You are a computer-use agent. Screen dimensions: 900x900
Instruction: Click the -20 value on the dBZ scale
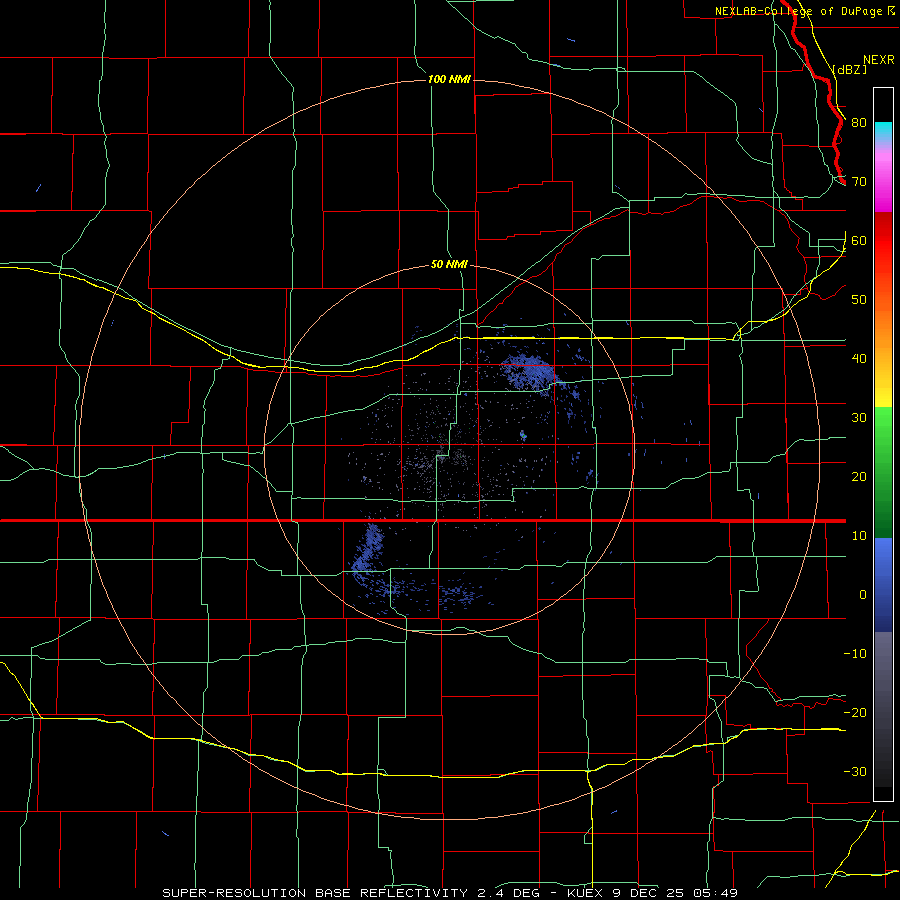coord(855,712)
